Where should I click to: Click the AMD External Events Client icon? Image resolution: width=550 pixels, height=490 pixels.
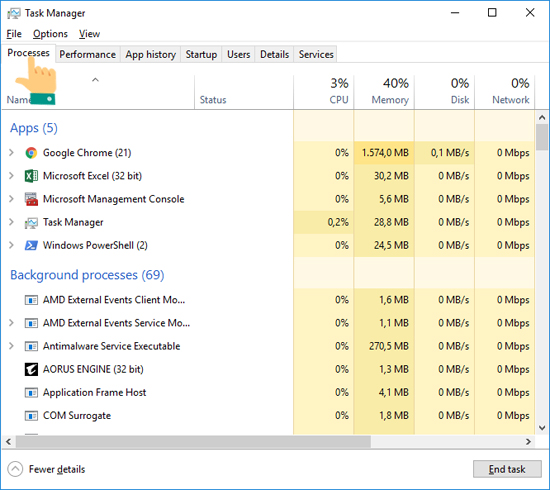click(x=31, y=300)
